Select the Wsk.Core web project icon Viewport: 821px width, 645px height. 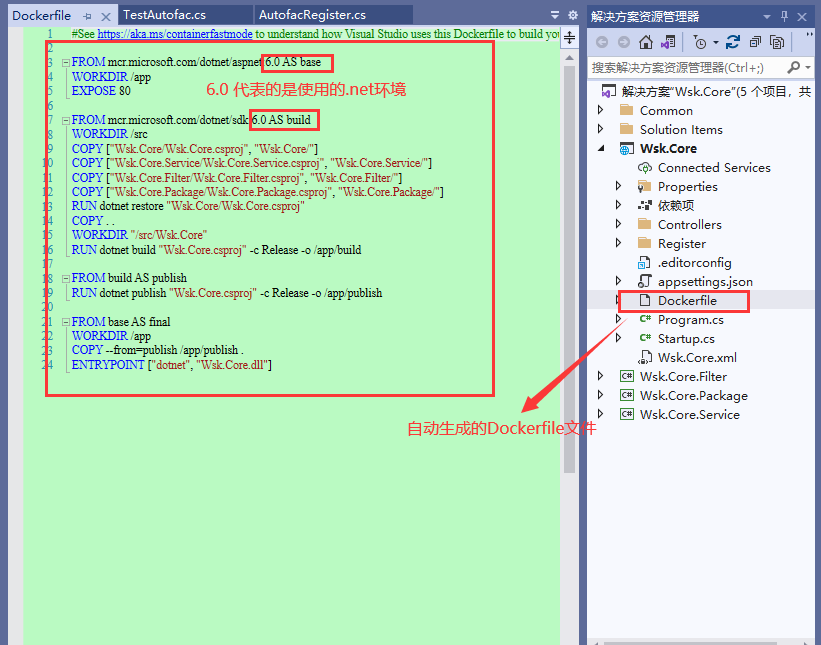tap(626, 149)
